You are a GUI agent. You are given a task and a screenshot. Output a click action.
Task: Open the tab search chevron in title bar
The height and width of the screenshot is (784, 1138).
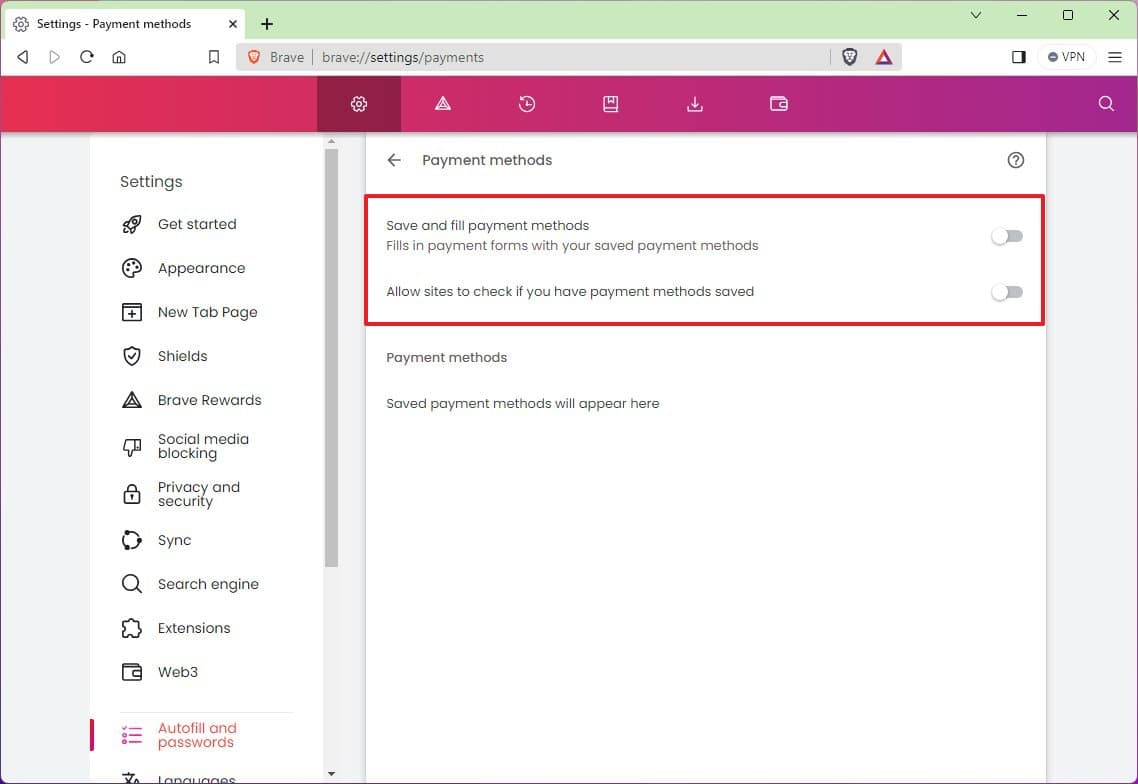[975, 16]
